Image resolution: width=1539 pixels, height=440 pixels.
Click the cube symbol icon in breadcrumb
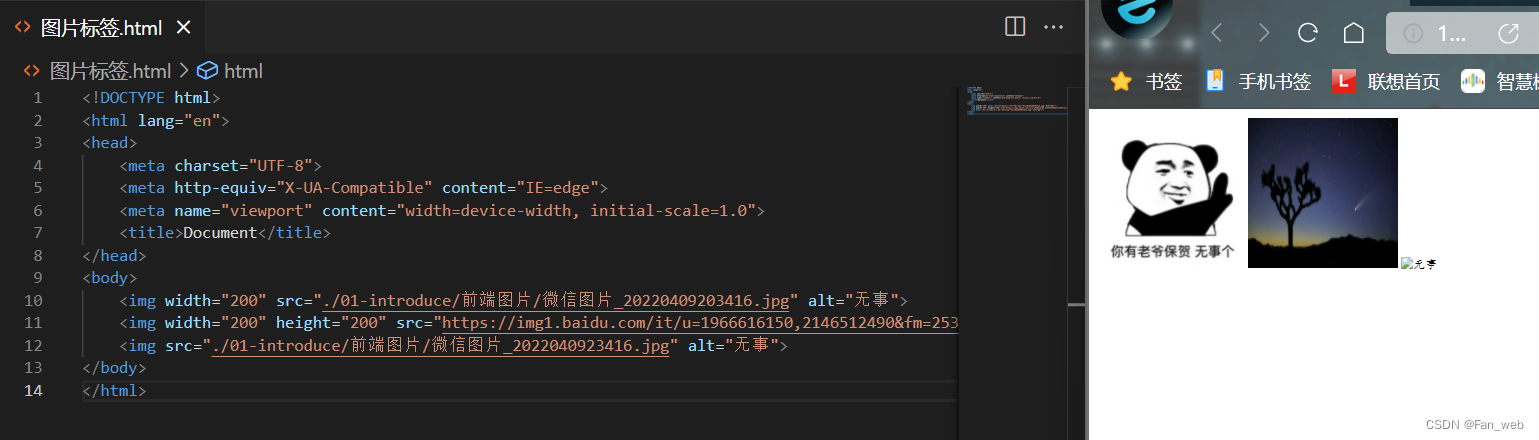coord(207,71)
